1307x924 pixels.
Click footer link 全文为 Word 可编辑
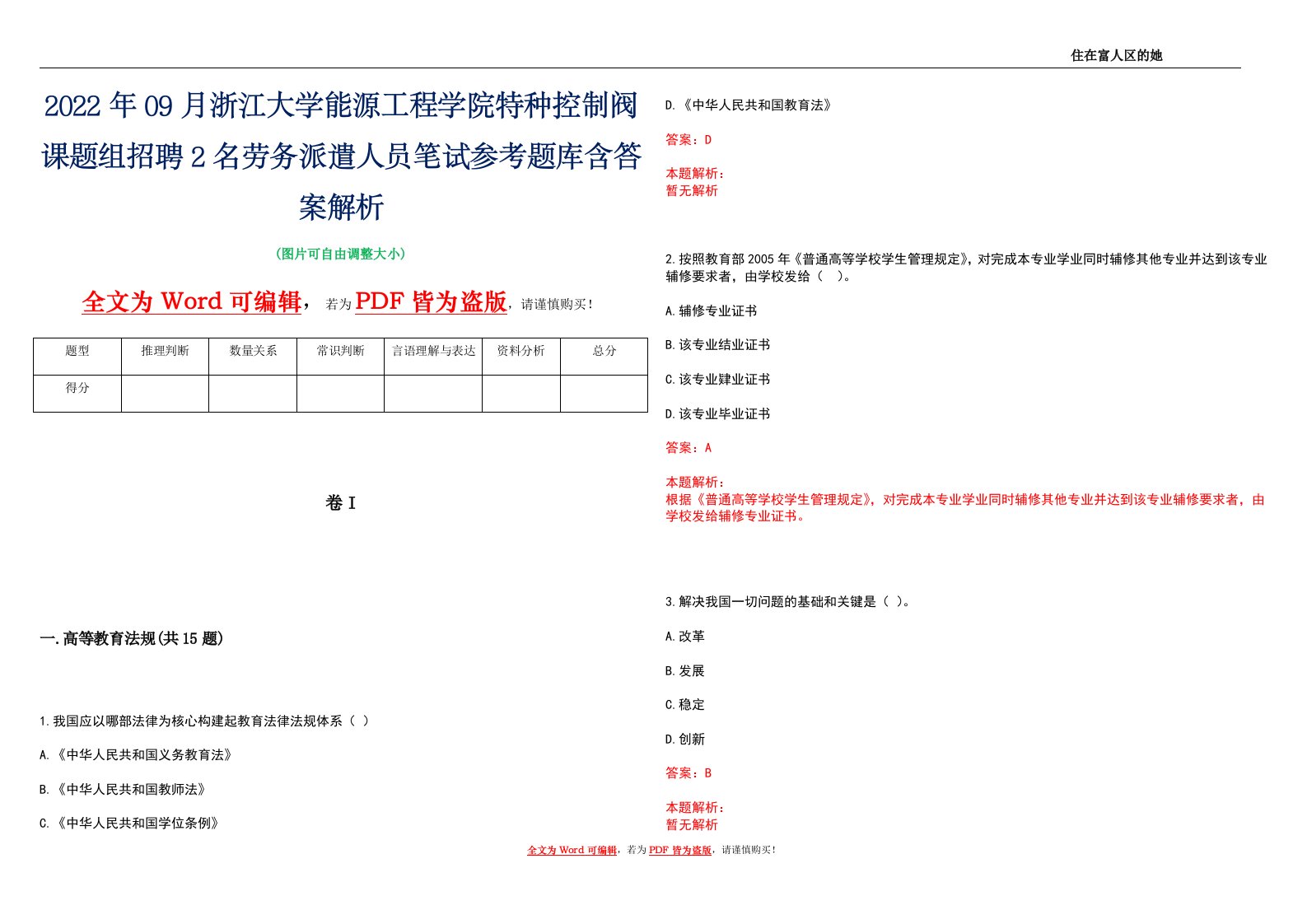(x=572, y=850)
